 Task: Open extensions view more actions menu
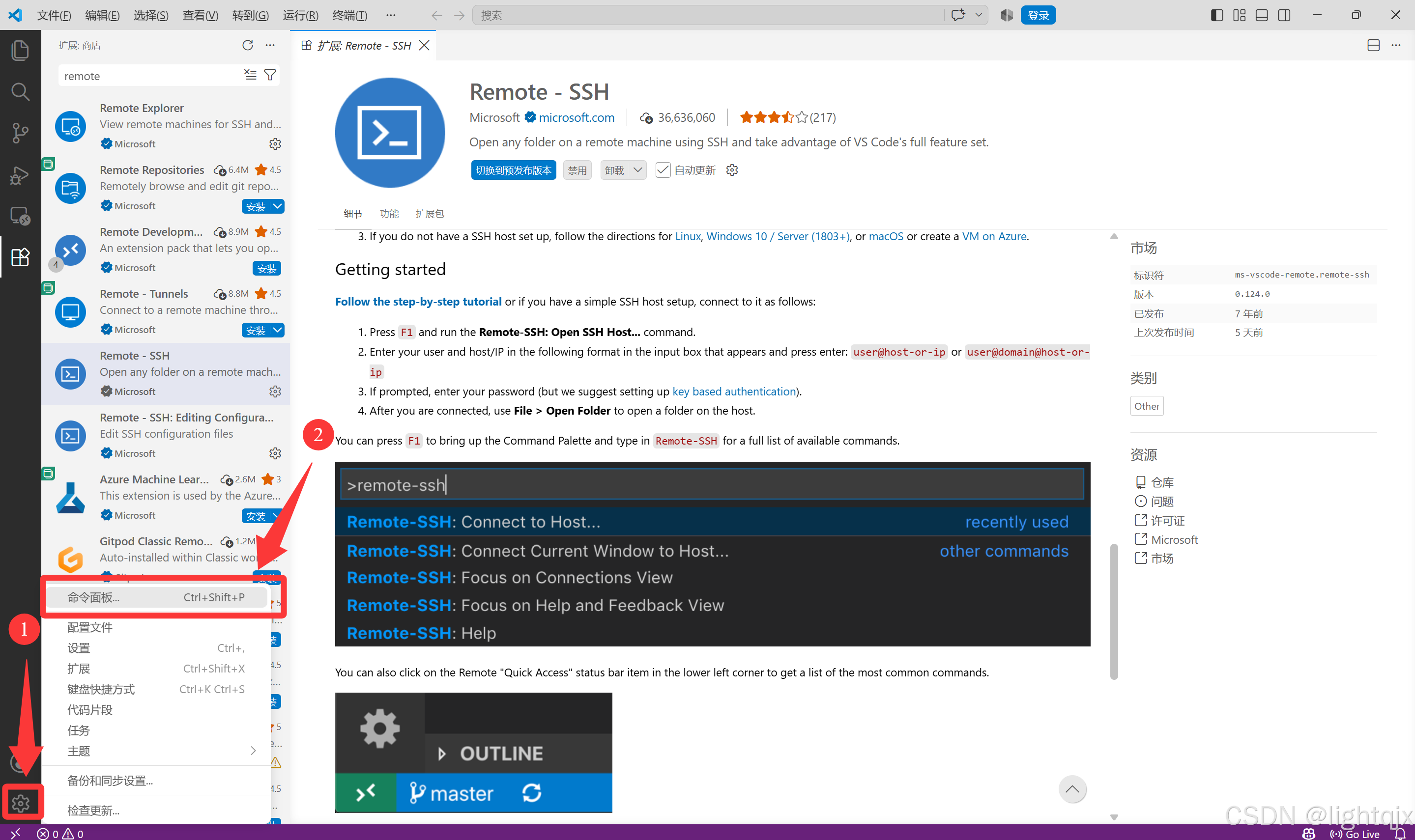271,45
